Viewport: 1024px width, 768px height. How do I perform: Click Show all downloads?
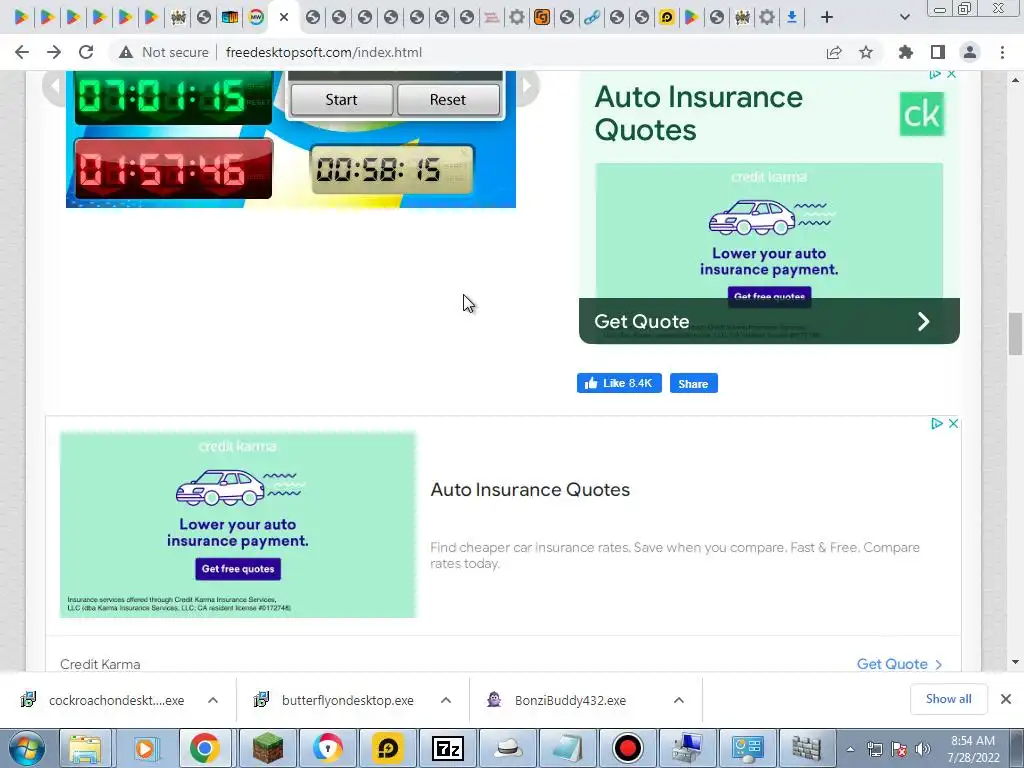pos(948,699)
